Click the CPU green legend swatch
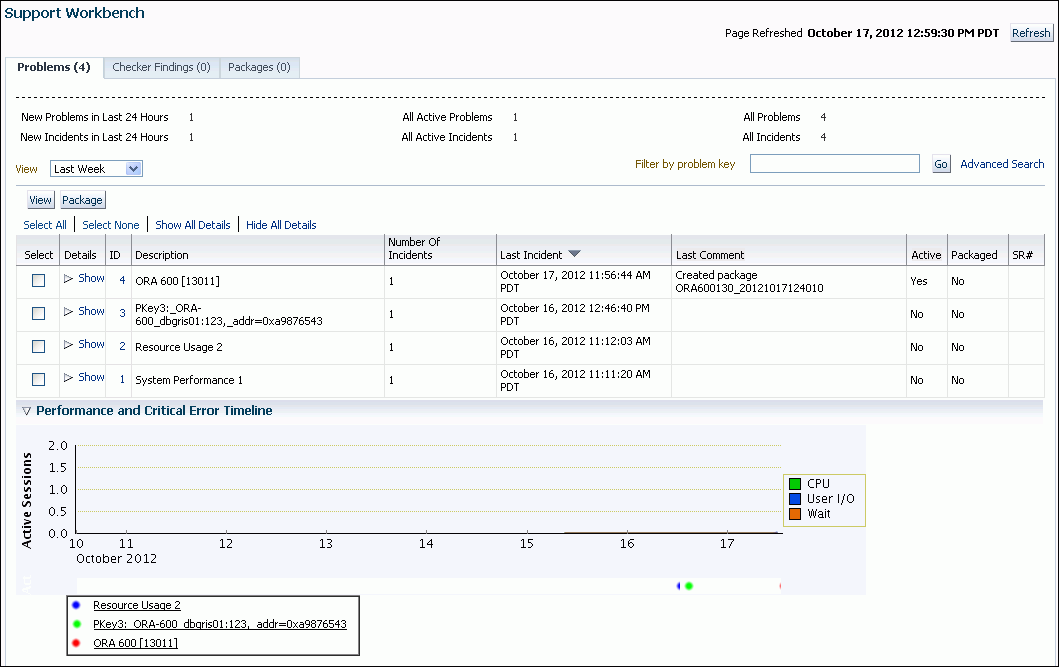1059x667 pixels. point(794,484)
